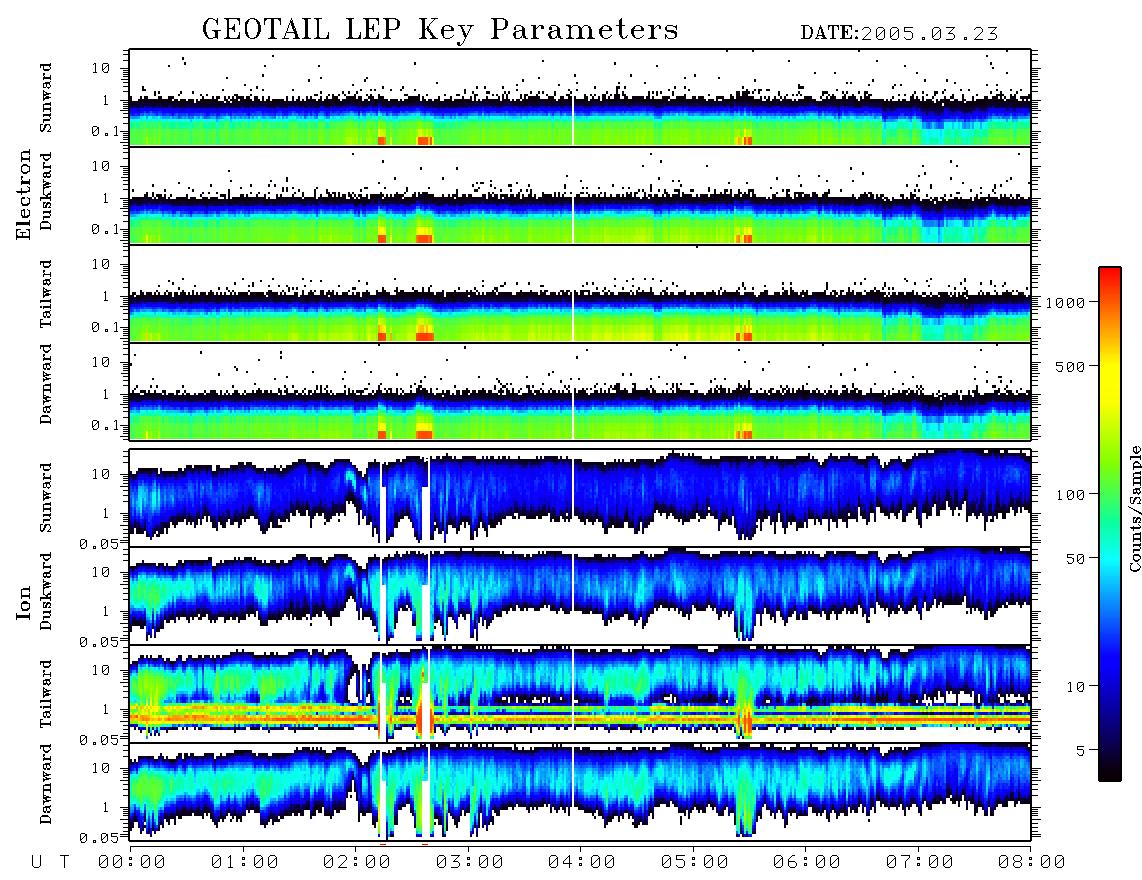This screenshot has height=880, width=1142.
Task: Click inside the Electron Tailward spectrogram panel
Action: (580, 294)
